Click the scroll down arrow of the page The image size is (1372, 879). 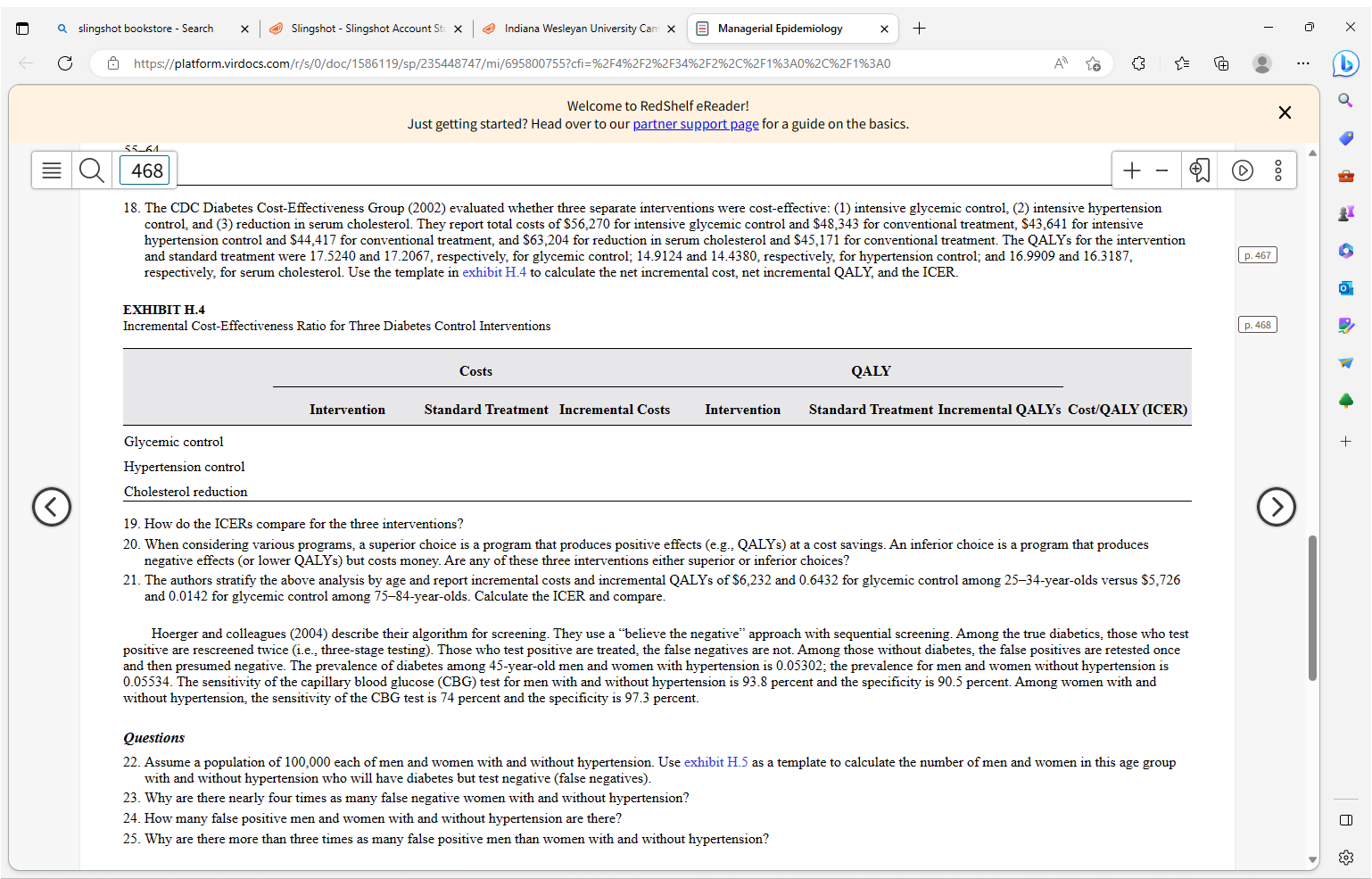pyautogui.click(x=1312, y=860)
